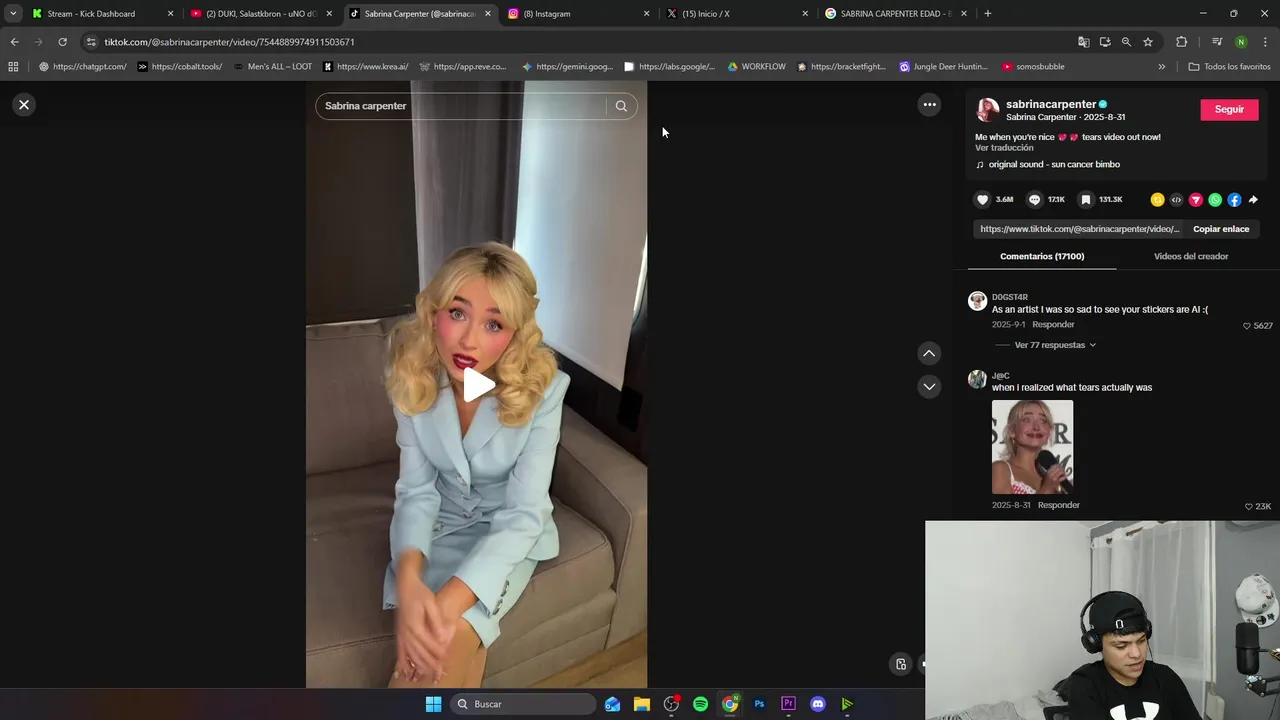The image size is (1280, 720).
Task: Copy video link with Copiar enlace
Action: tap(1221, 229)
